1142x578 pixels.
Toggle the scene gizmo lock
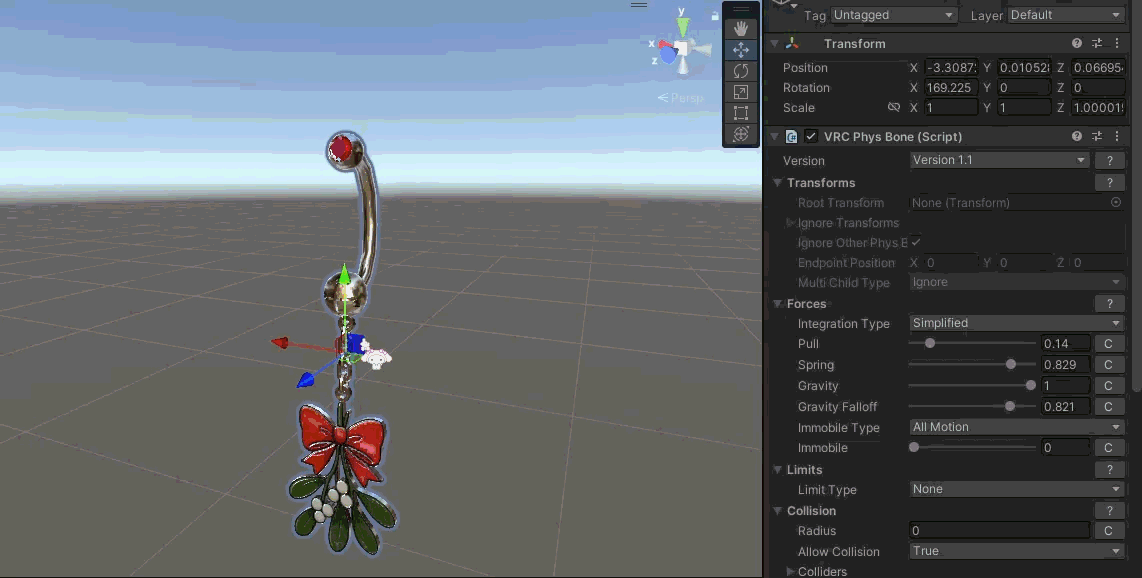click(715, 16)
